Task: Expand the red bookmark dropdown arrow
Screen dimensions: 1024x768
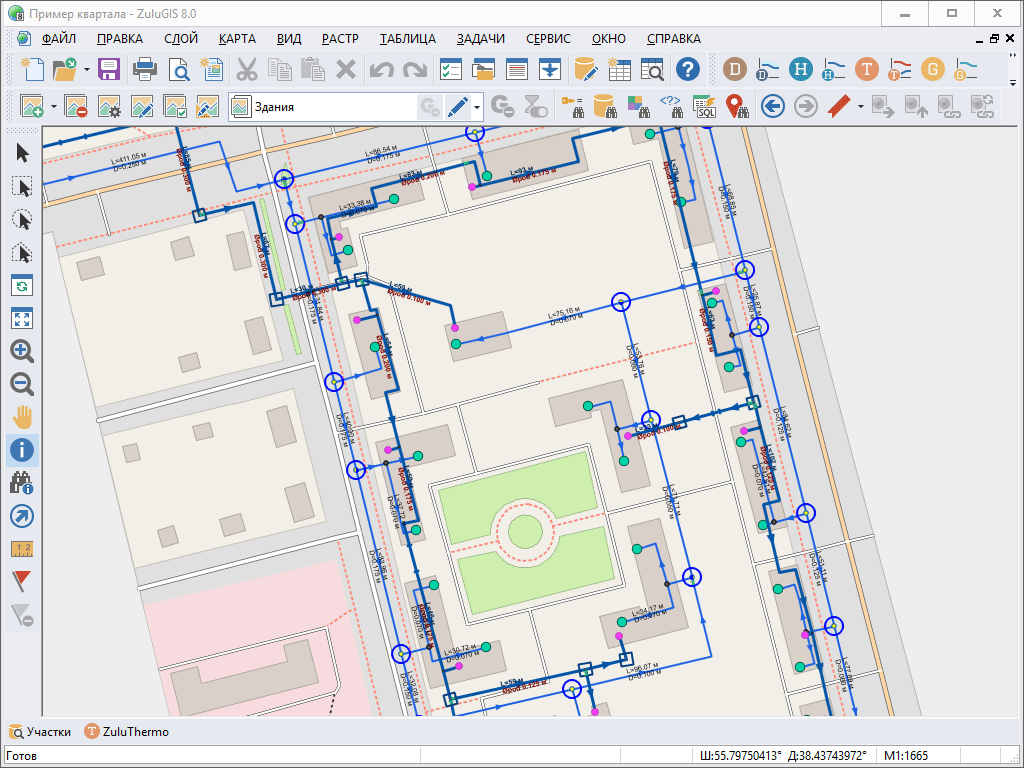Action: 858,106
